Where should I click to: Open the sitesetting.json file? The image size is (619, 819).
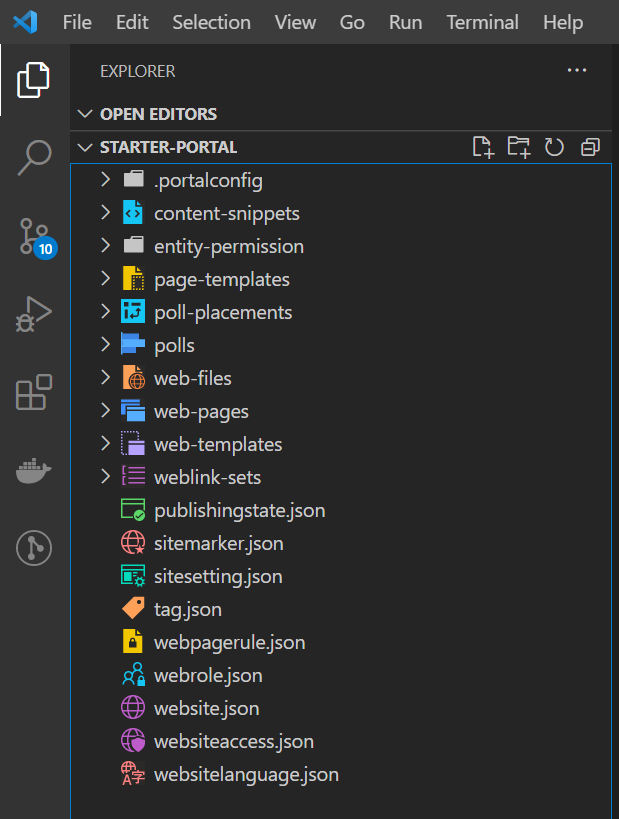218,576
